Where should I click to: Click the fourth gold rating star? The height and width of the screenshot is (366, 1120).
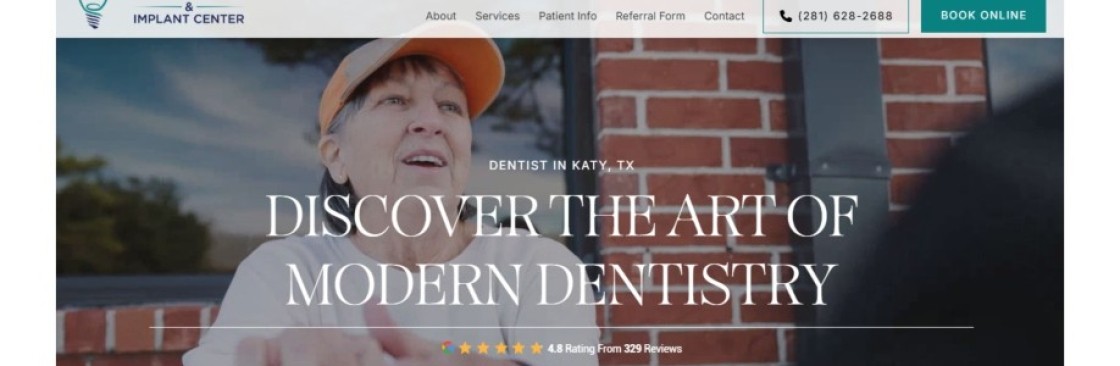click(x=519, y=348)
